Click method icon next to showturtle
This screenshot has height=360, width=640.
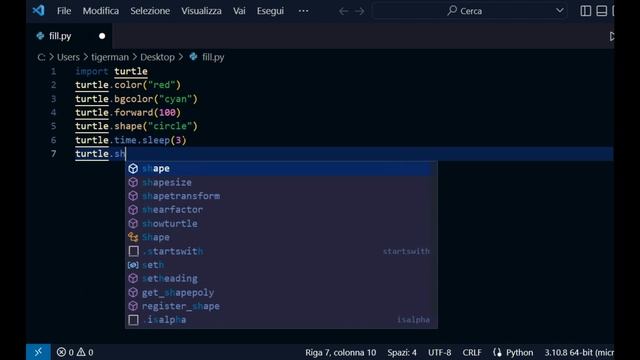click(x=133, y=223)
